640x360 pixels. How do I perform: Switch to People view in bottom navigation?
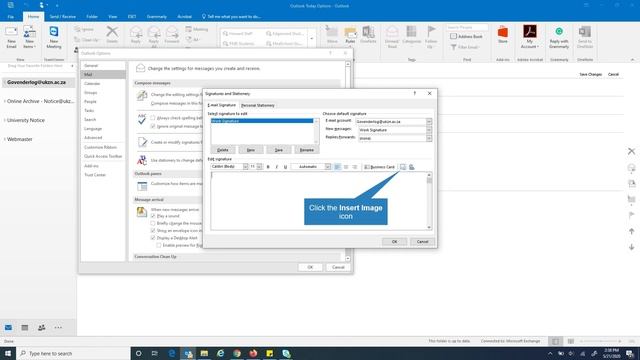42,327
